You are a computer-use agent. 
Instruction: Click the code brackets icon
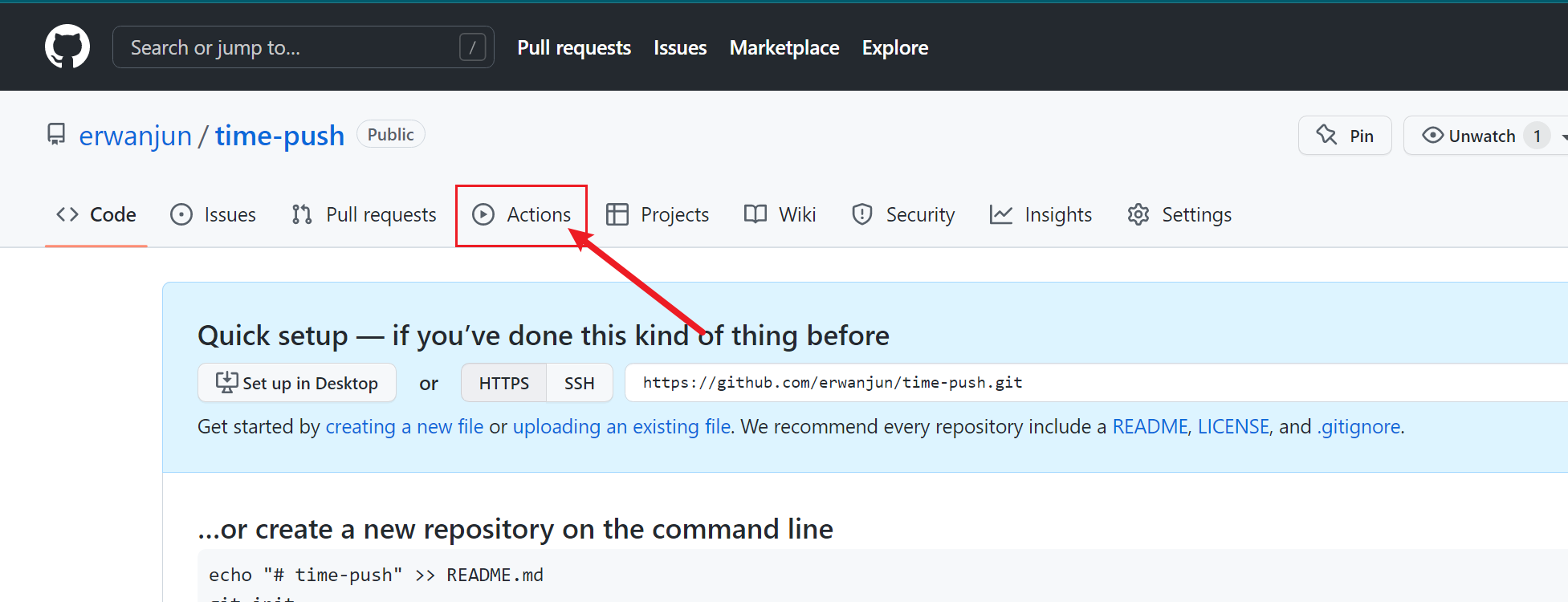coord(67,214)
